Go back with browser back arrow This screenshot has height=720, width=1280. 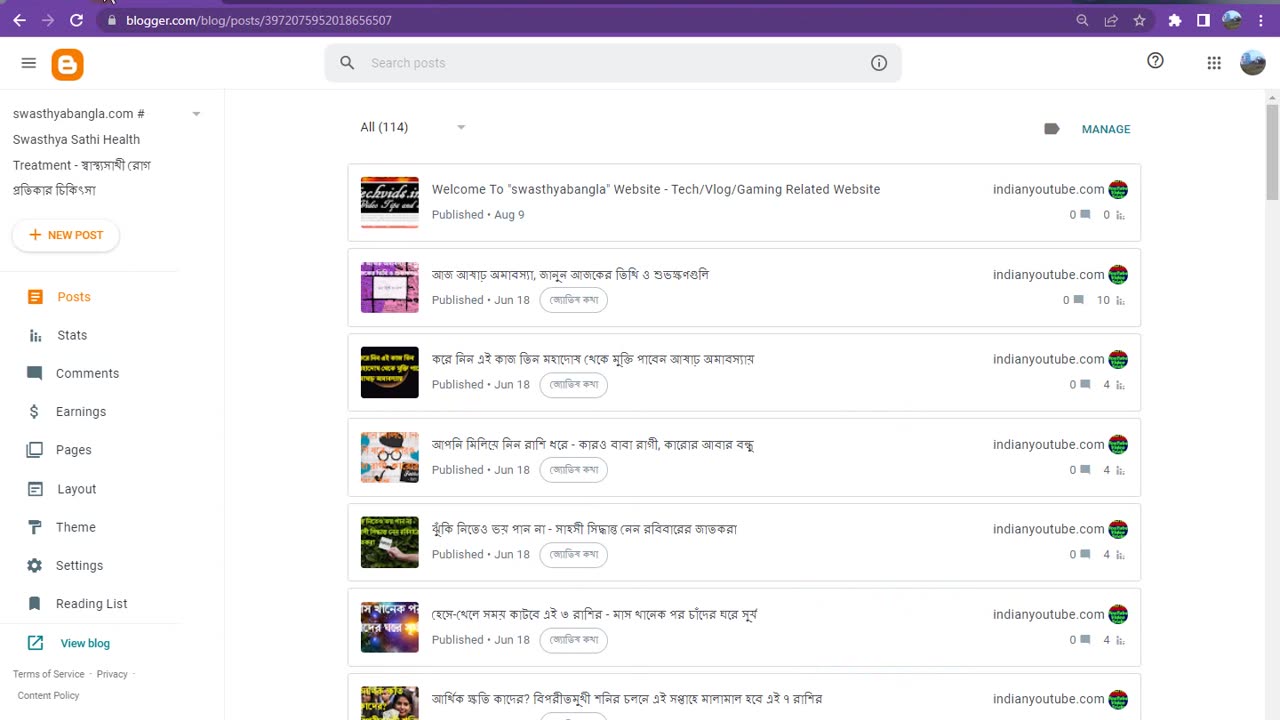pos(19,20)
